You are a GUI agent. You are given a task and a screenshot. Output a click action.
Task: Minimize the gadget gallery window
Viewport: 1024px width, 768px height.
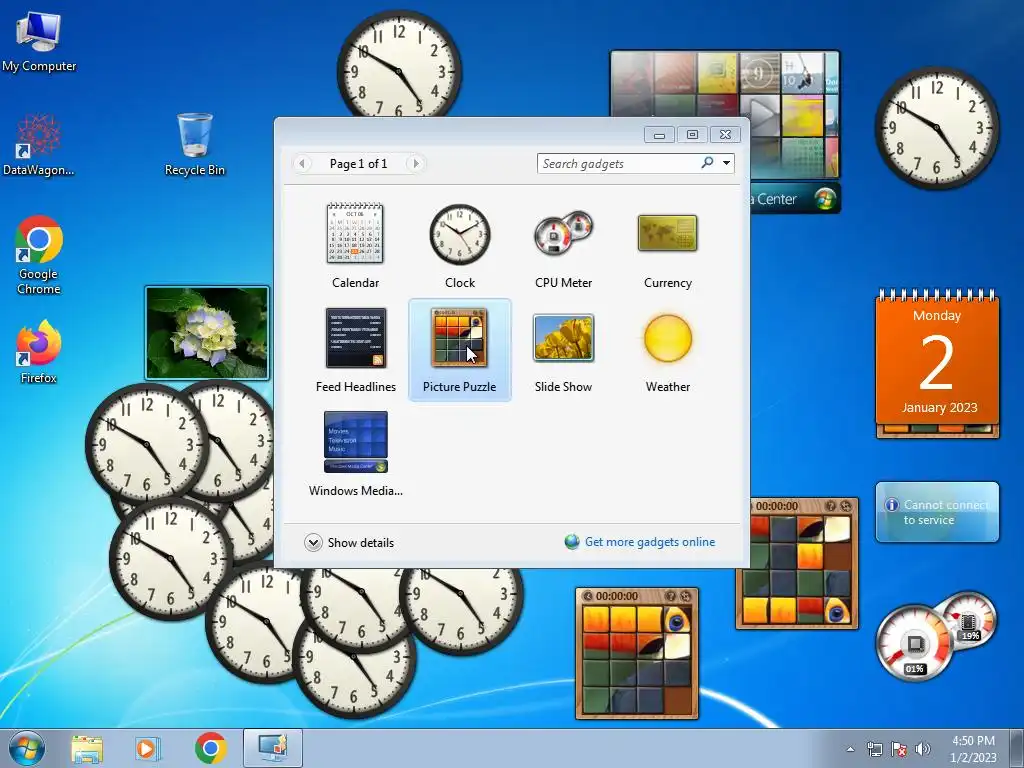[x=660, y=135]
